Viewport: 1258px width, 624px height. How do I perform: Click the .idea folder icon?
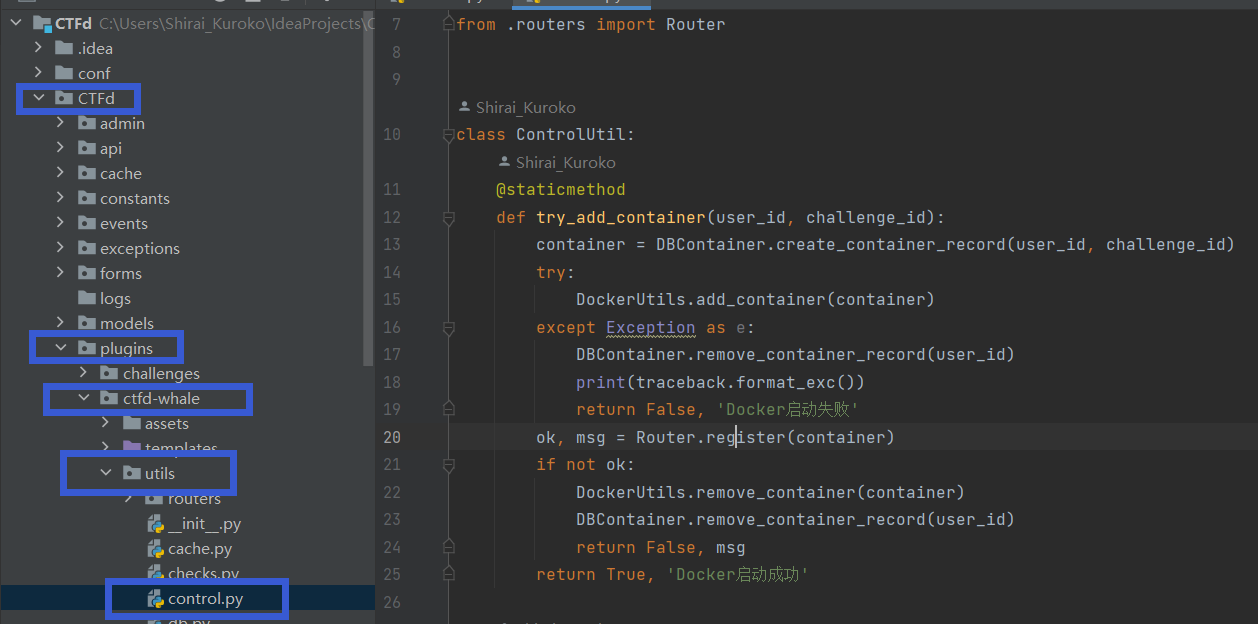click(x=64, y=48)
